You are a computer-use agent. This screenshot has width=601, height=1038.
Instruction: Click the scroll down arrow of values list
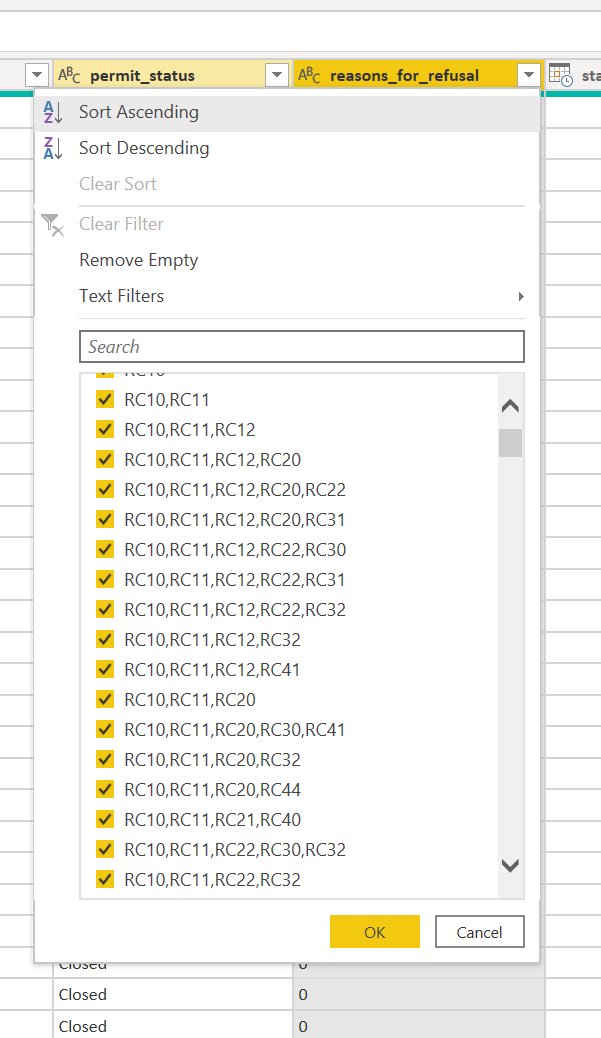coord(510,865)
